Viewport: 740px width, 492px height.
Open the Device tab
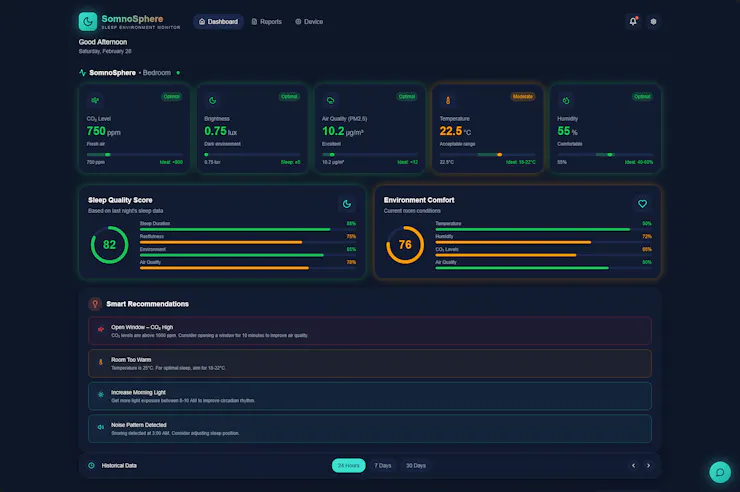pos(309,22)
